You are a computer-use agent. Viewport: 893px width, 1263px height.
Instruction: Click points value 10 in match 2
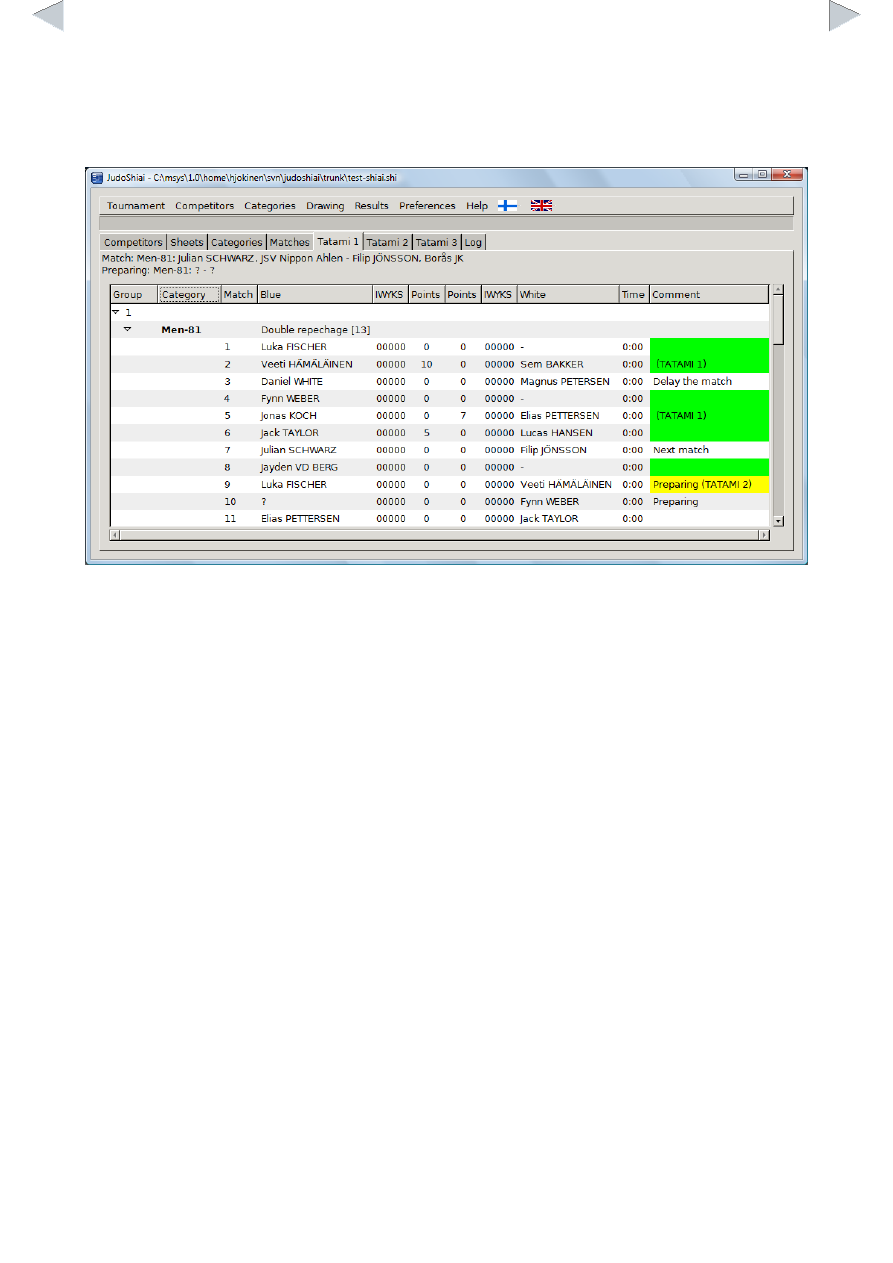tap(426, 364)
